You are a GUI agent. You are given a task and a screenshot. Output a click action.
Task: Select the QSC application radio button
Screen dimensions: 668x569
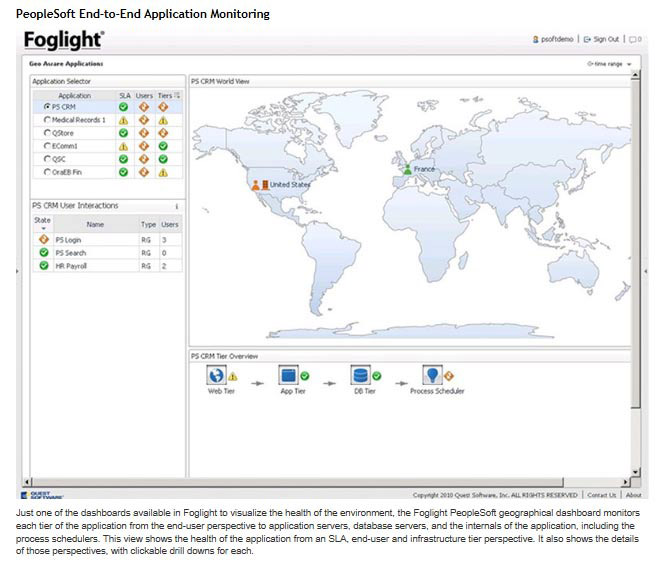pyautogui.click(x=47, y=159)
